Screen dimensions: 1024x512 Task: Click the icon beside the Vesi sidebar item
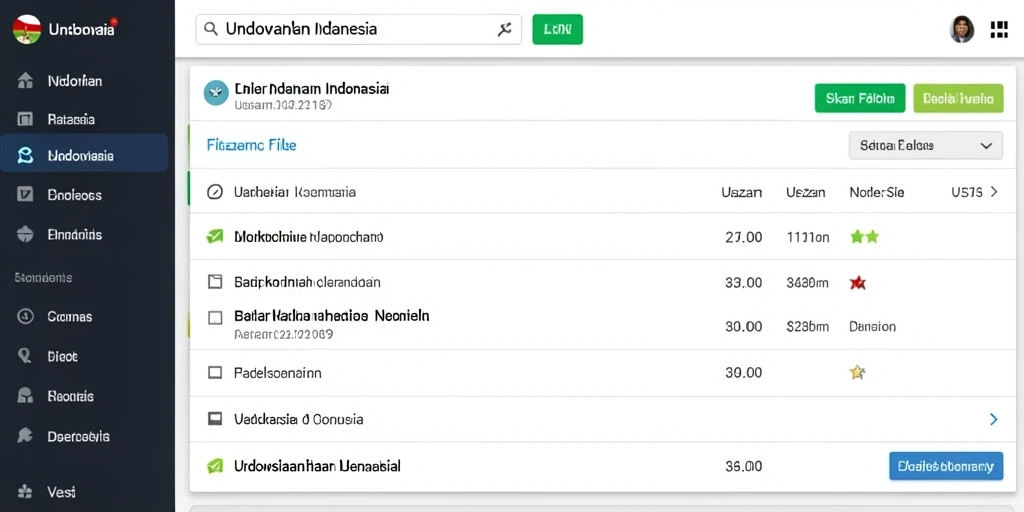[25, 491]
